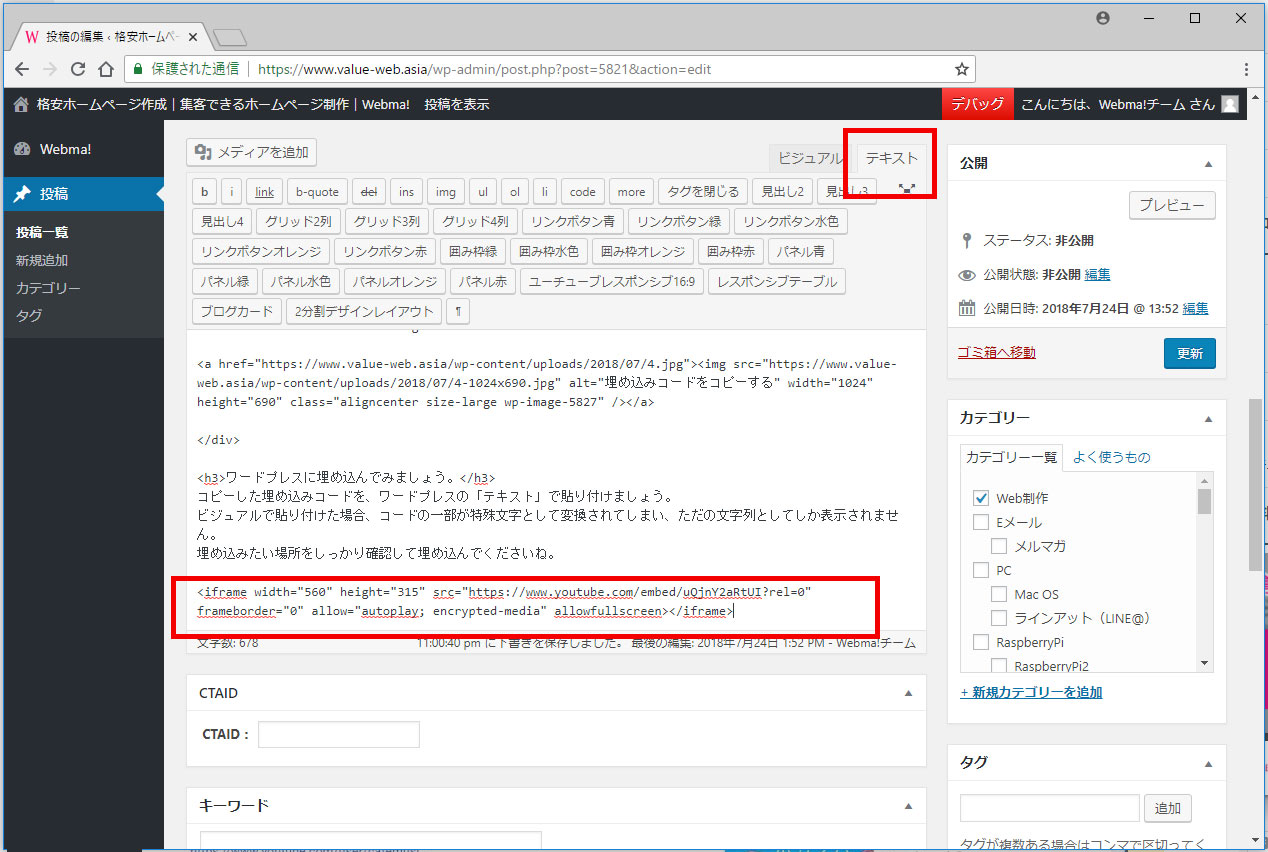Open 新規追加 in the sidebar
Image resolution: width=1268 pixels, height=852 pixels.
coord(42,260)
